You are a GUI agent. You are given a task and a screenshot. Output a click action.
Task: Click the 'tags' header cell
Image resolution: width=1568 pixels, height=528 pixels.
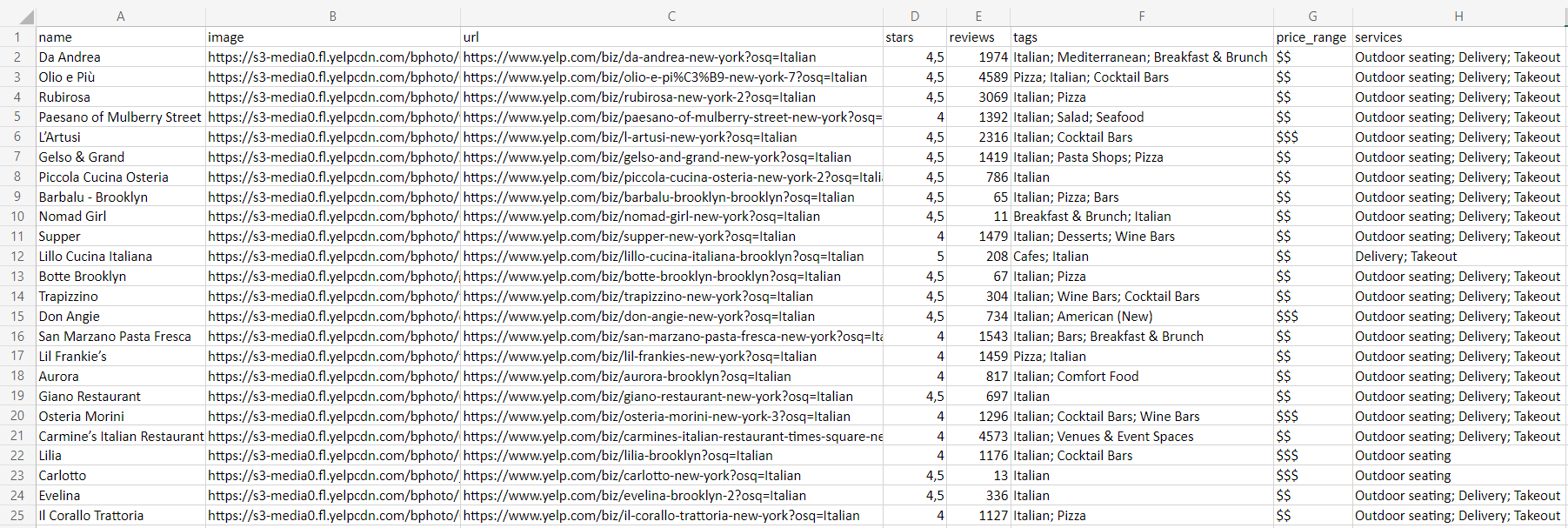coord(1142,37)
